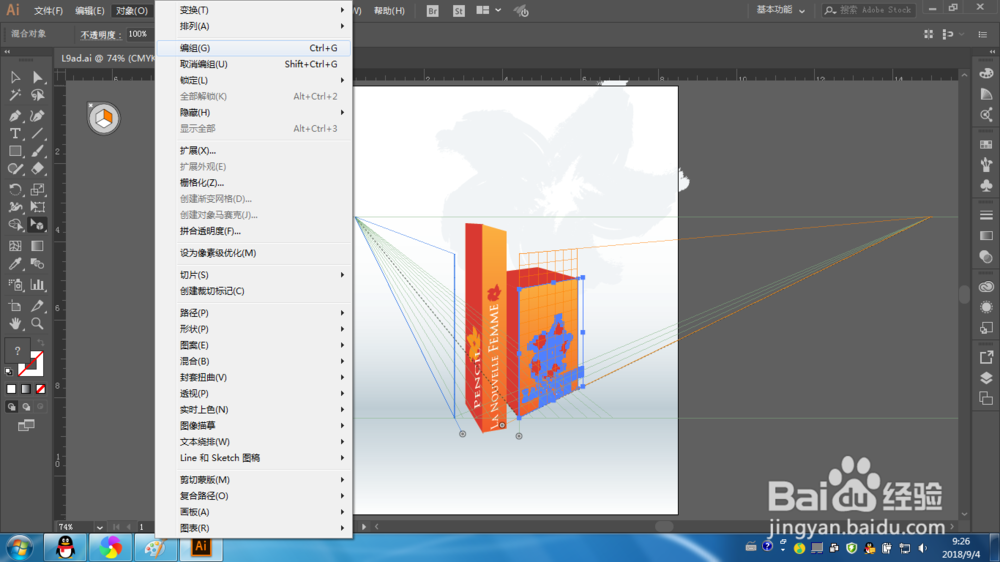Click the perspective plane switching widget
The image size is (1000, 562).
(x=103, y=118)
